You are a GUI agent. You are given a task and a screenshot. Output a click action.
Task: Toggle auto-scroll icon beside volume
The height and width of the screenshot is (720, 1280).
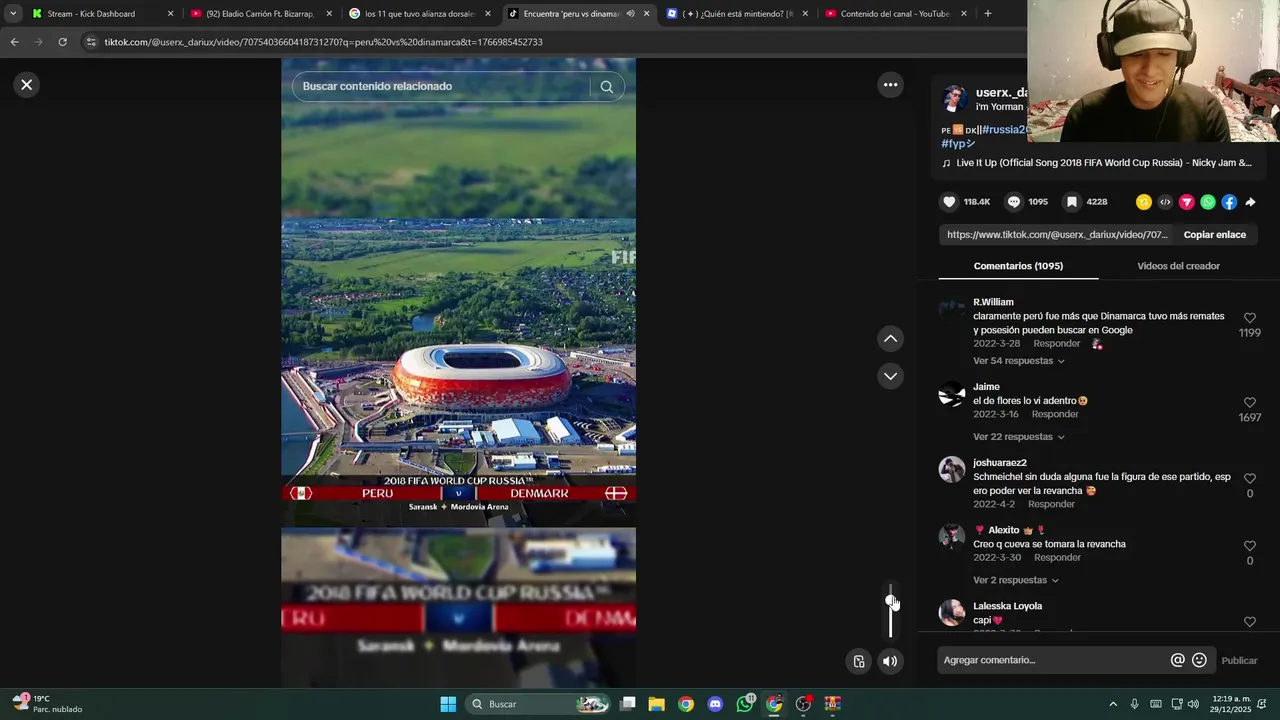858,661
